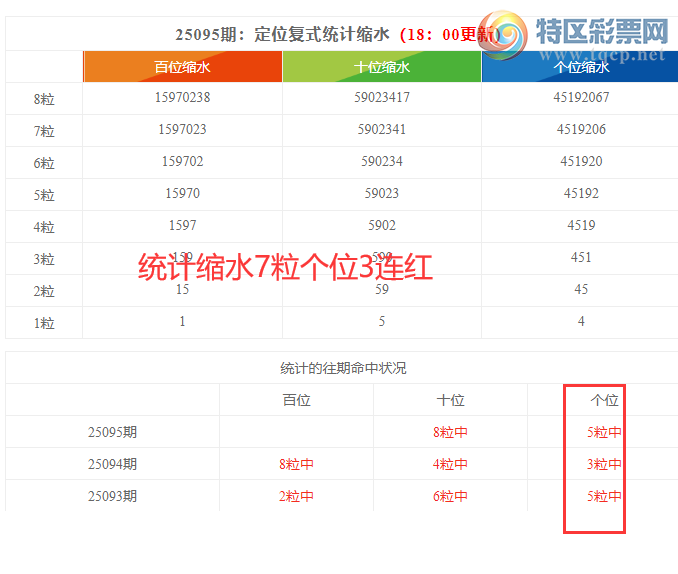Image resolution: width=678 pixels, height=574 pixels.
Task: Select the value 59023
Action: (382, 193)
